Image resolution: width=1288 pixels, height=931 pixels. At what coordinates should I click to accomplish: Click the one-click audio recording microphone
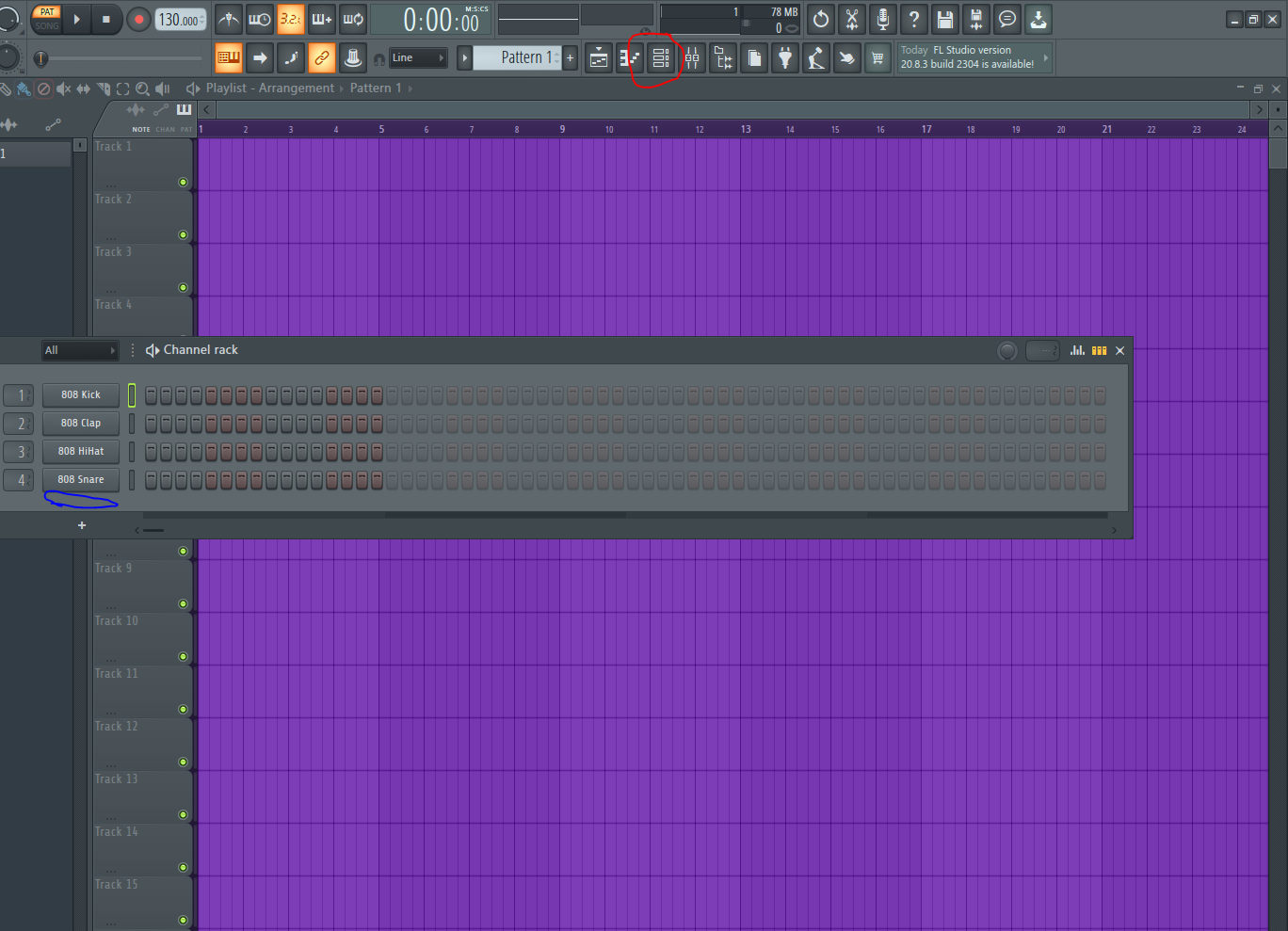pyautogui.click(x=883, y=19)
